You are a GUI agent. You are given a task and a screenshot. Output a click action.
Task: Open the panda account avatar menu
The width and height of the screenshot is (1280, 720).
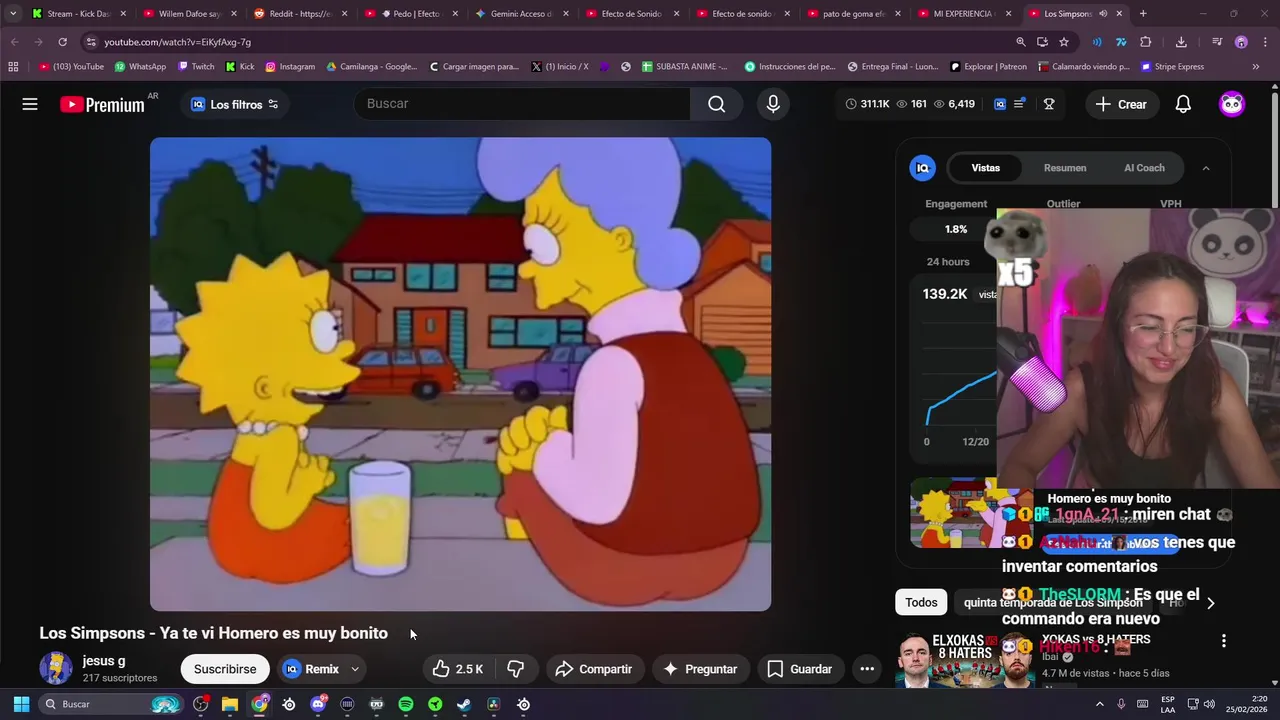point(1232,104)
